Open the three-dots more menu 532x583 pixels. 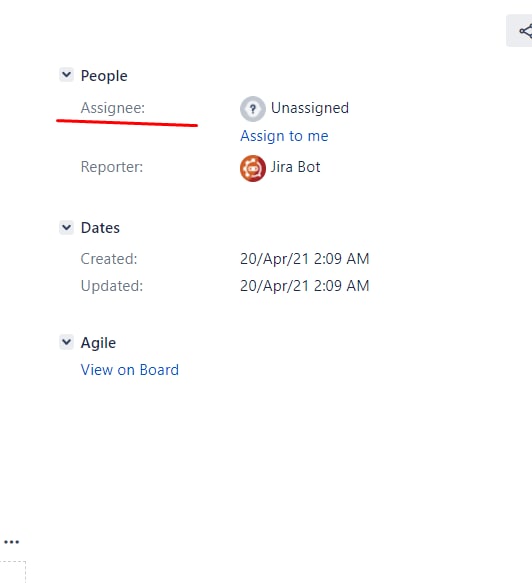click(12, 542)
